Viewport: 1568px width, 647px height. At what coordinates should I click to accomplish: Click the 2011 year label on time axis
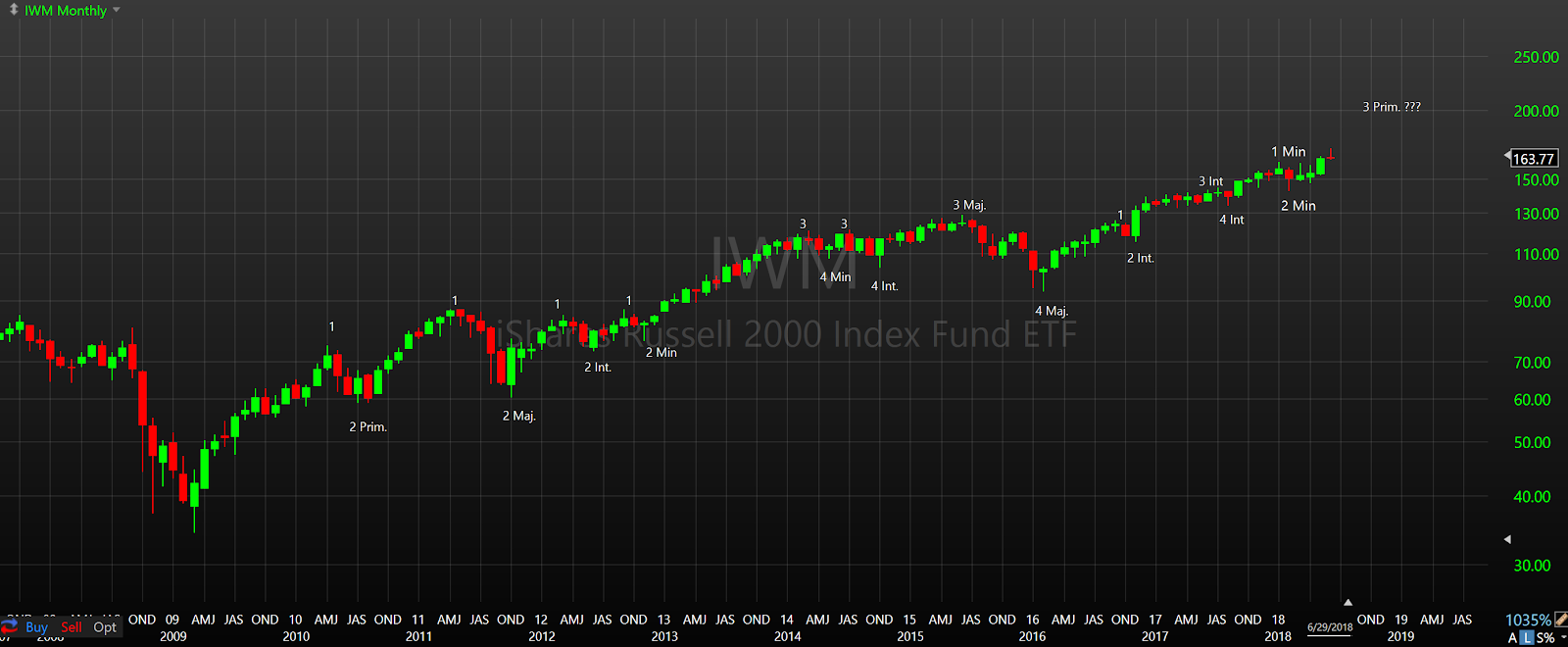[418, 637]
